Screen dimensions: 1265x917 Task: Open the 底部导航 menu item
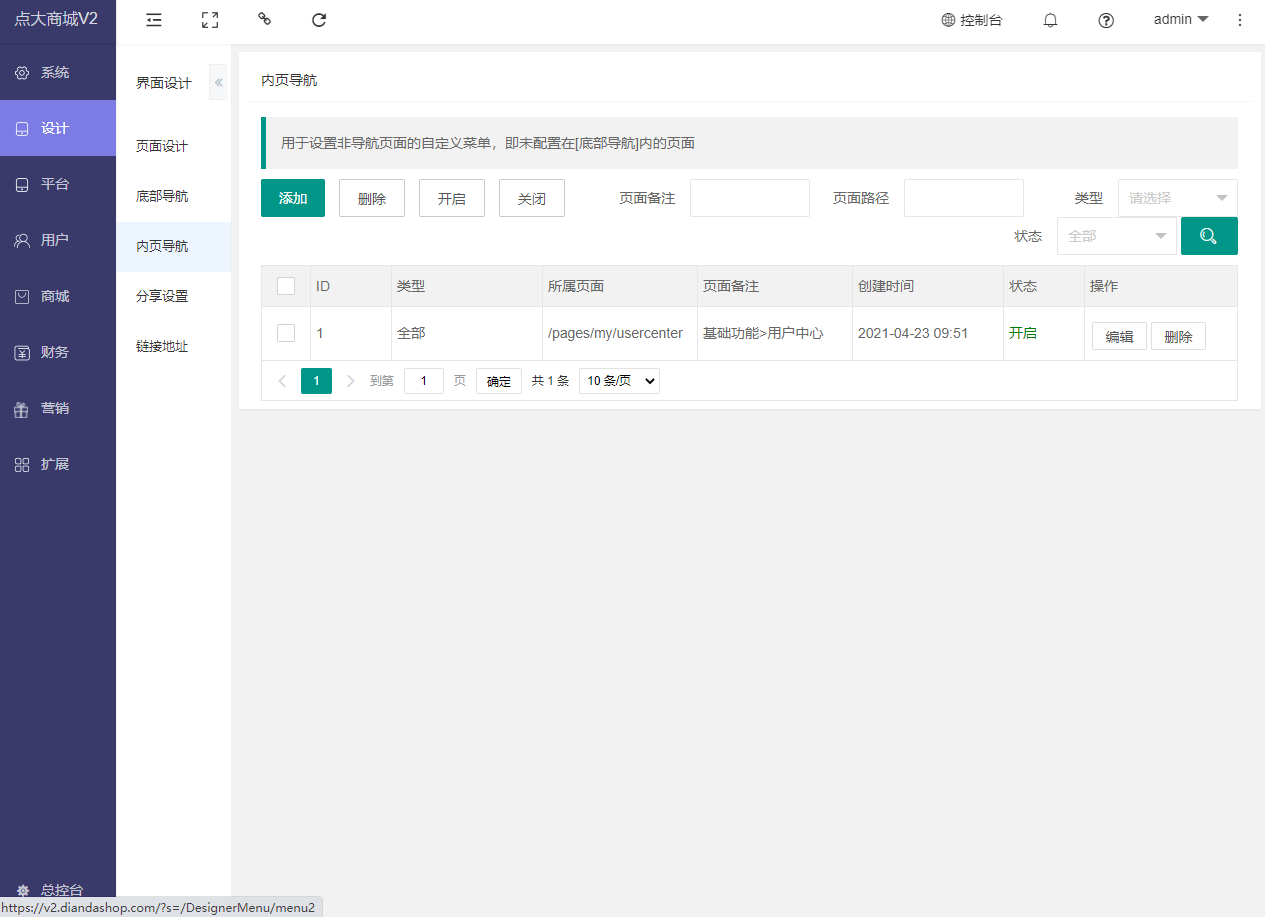(162, 196)
